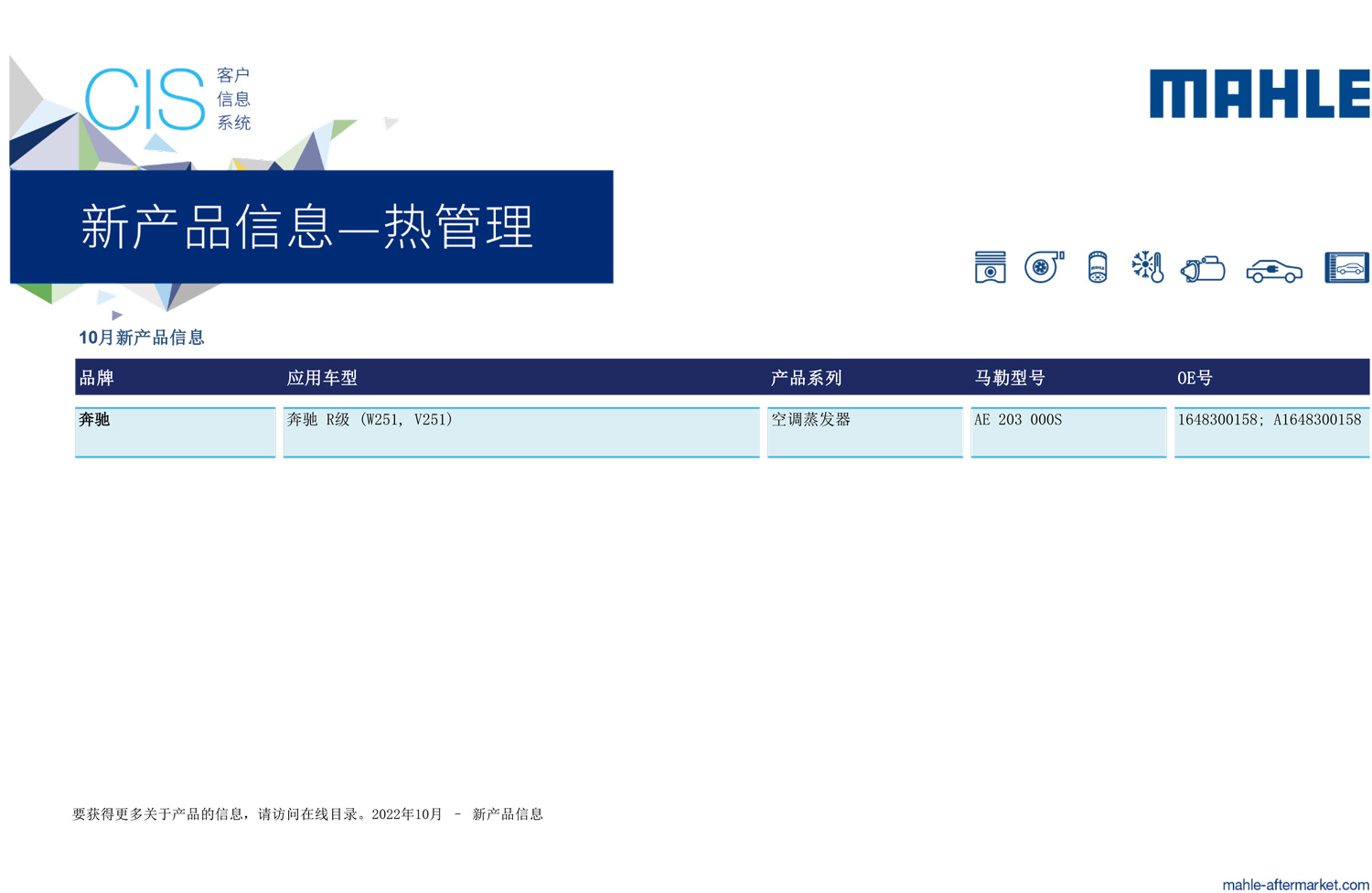Click the 品牌 column header
The image size is (1372, 893).
pyautogui.click(x=97, y=377)
